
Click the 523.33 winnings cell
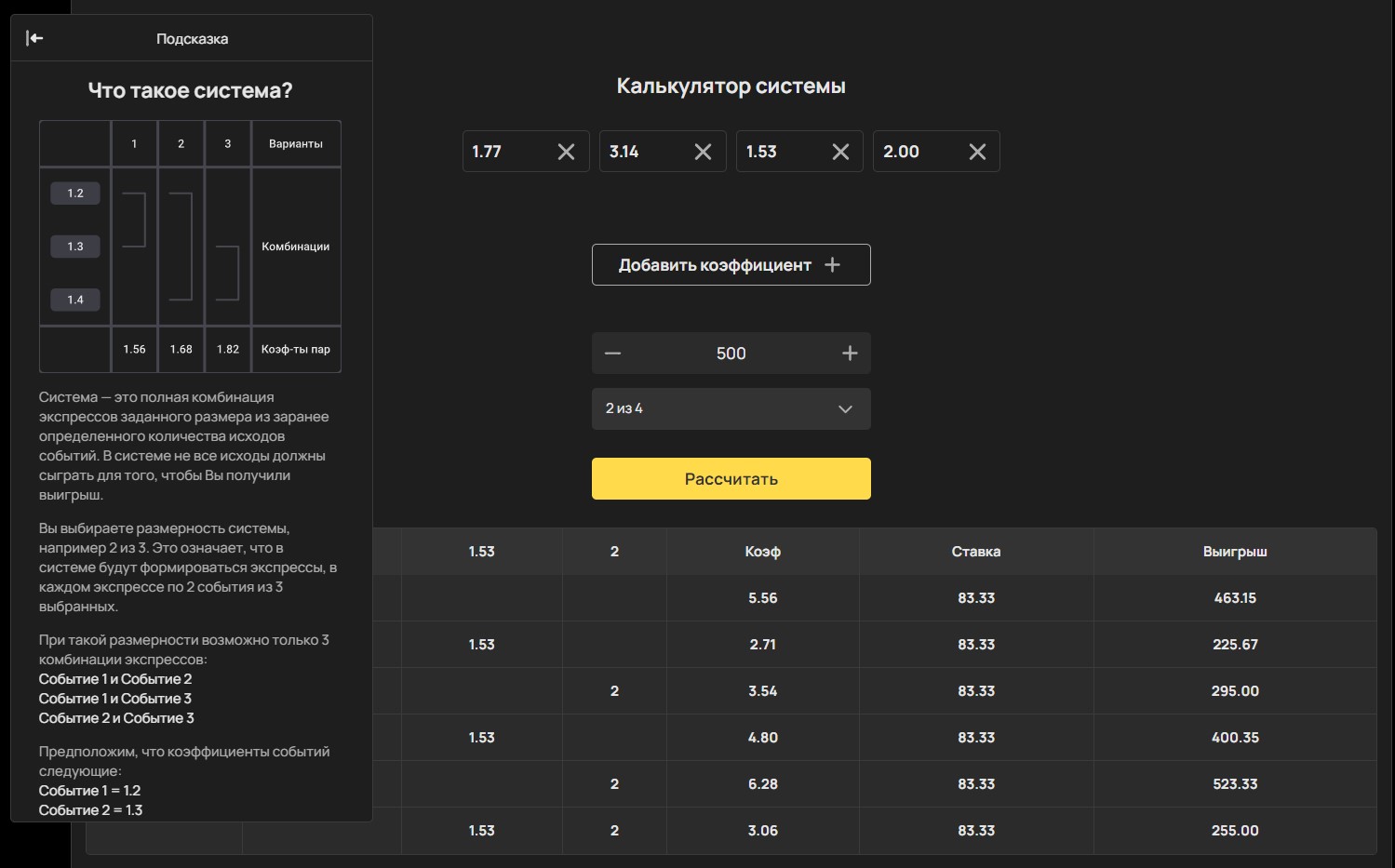pos(1235,784)
